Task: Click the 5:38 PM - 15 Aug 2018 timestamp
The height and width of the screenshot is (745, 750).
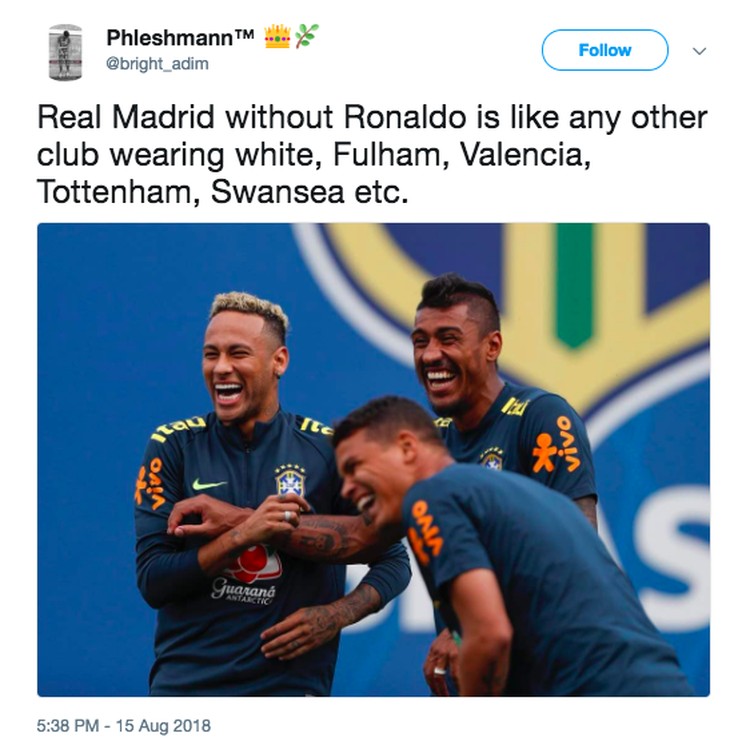Action: pos(123,725)
